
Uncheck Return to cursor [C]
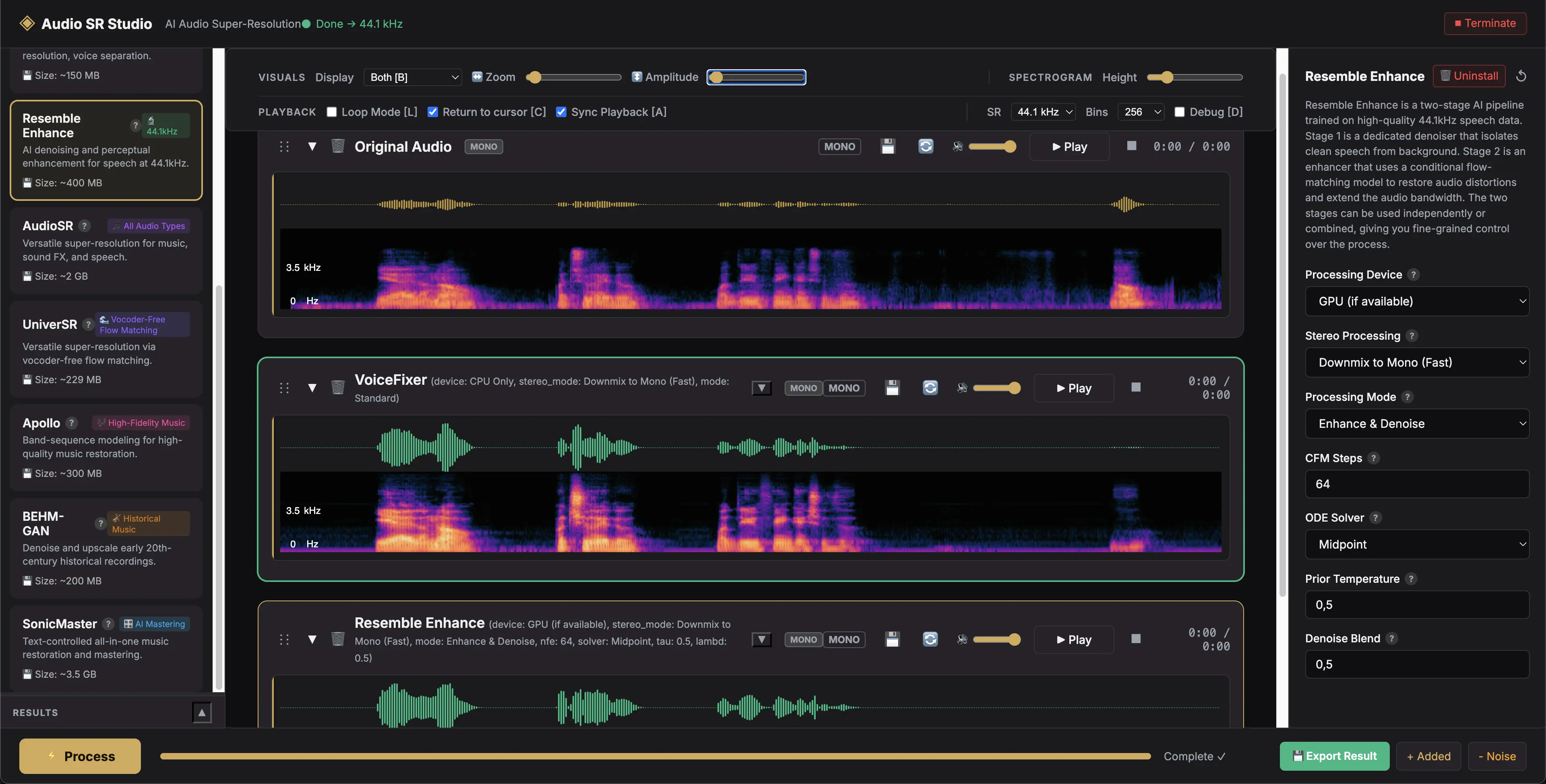pos(432,112)
